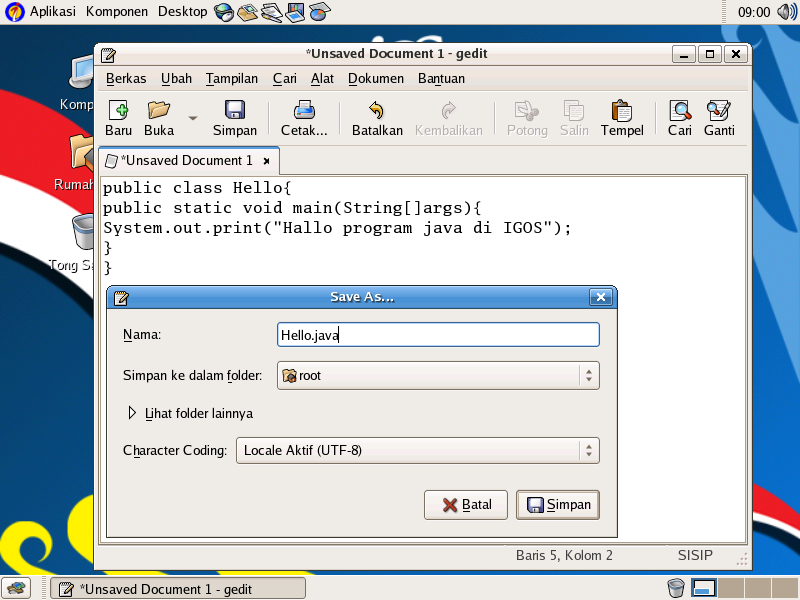Click the Potong scissors icon
This screenshot has width=800, height=600.
pos(527,110)
